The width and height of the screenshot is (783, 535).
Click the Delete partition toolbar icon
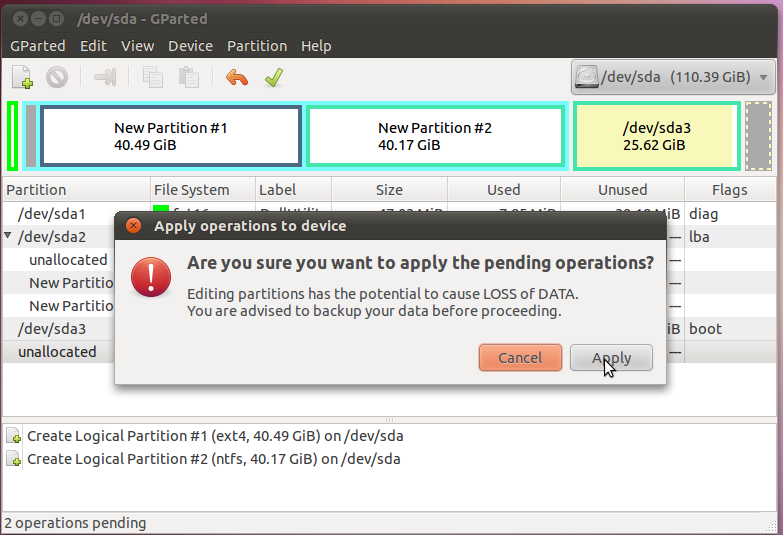(56, 77)
